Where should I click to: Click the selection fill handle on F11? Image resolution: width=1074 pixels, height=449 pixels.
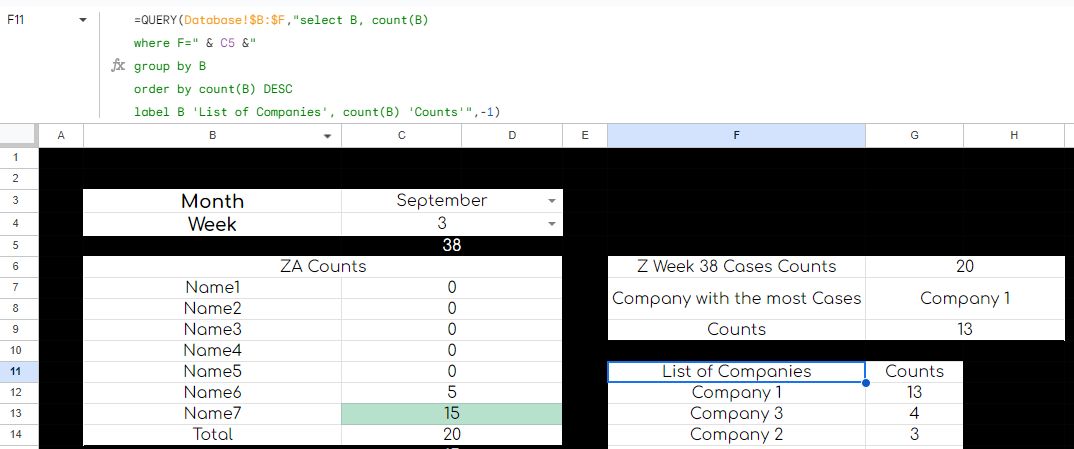tap(866, 383)
